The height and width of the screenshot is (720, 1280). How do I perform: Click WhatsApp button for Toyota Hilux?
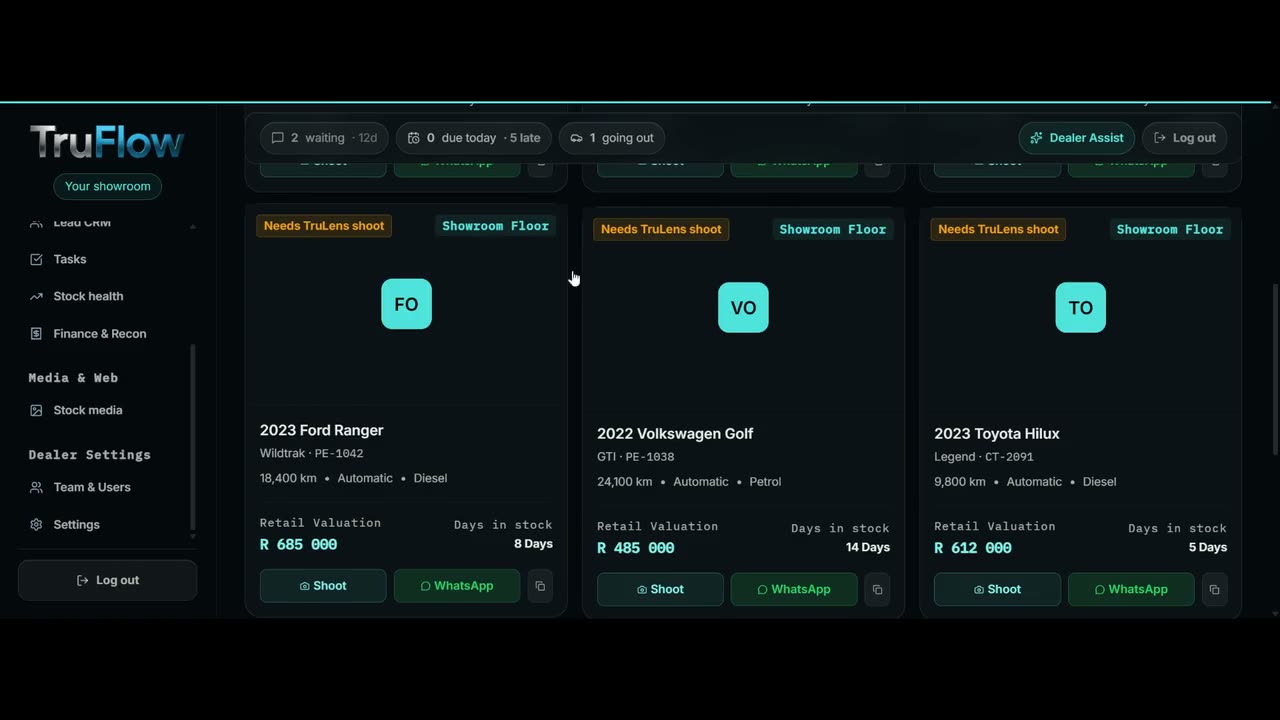coord(1131,589)
